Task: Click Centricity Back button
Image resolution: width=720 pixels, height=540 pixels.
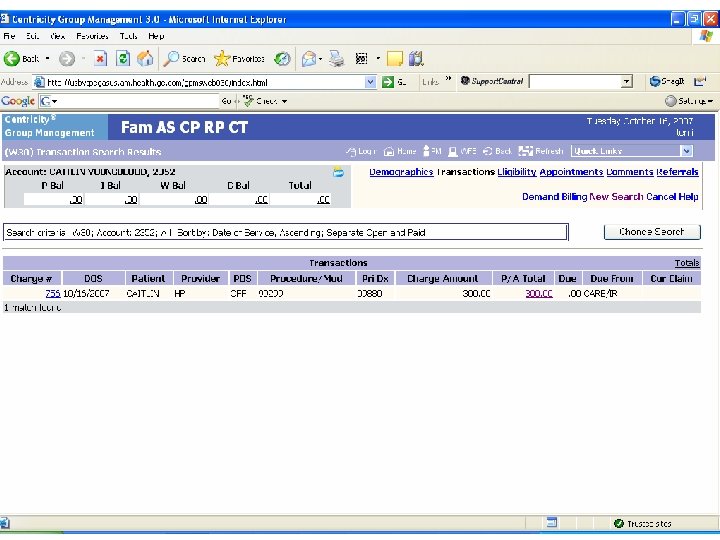Action: click(x=497, y=151)
